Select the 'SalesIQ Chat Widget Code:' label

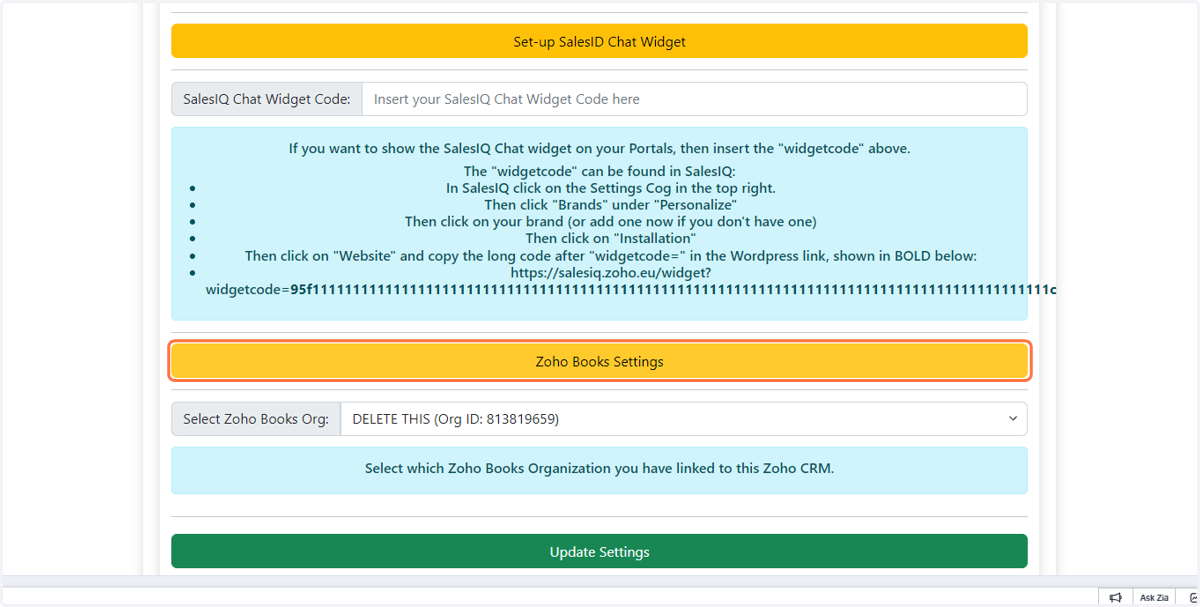(267, 99)
